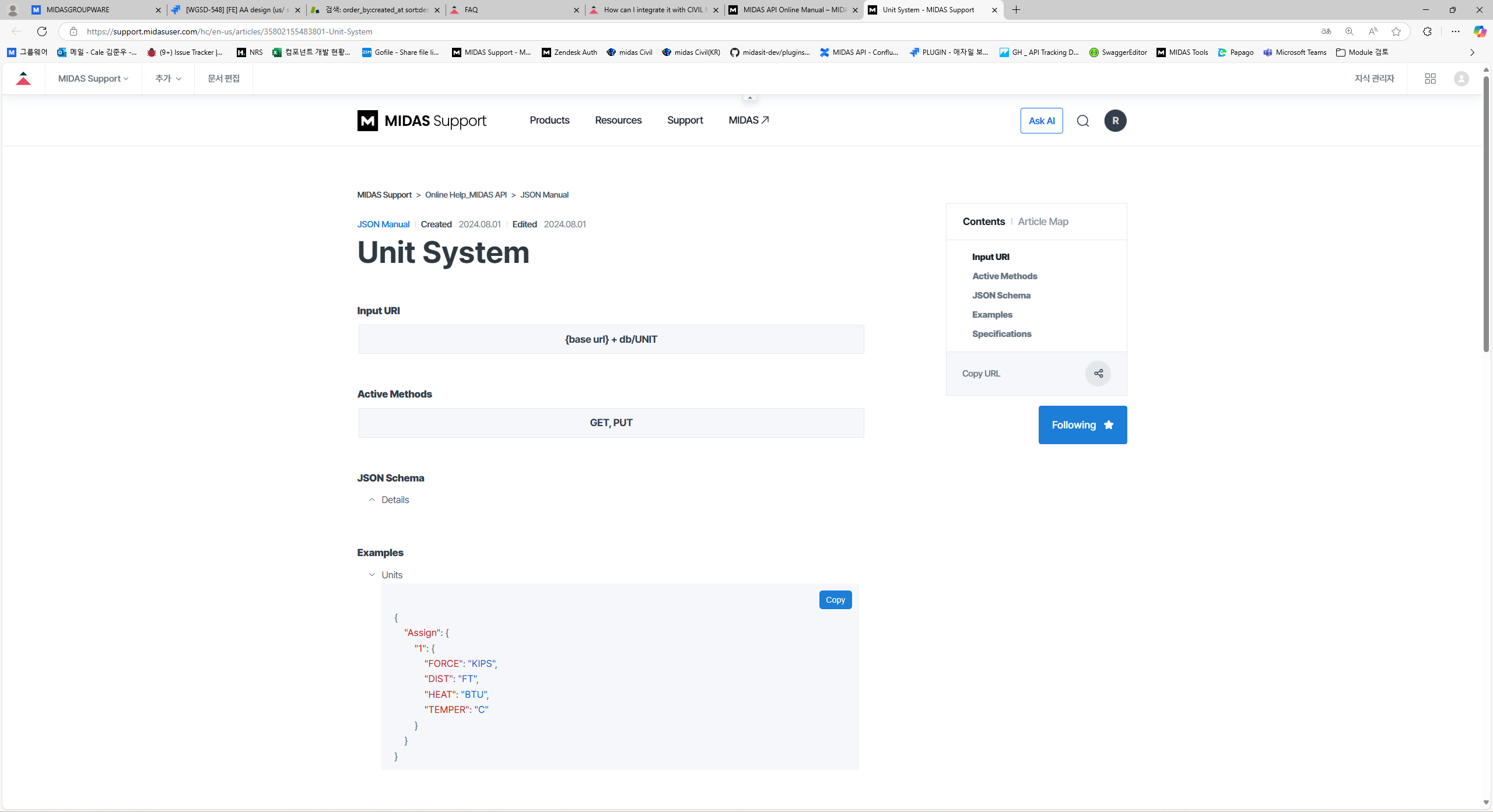Image resolution: width=1493 pixels, height=812 pixels.
Task: Toggle the Following button
Action: (1082, 425)
